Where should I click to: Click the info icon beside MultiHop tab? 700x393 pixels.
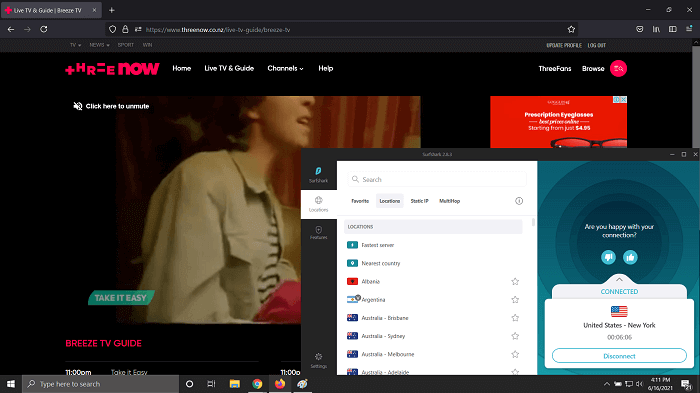tap(519, 201)
